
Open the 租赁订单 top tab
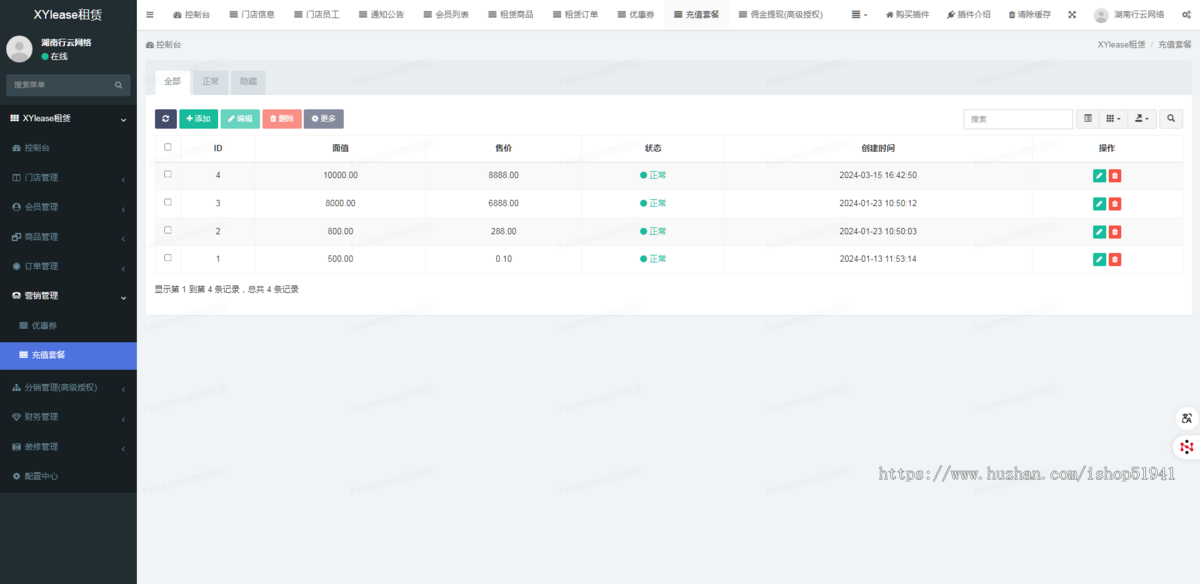click(x=574, y=15)
